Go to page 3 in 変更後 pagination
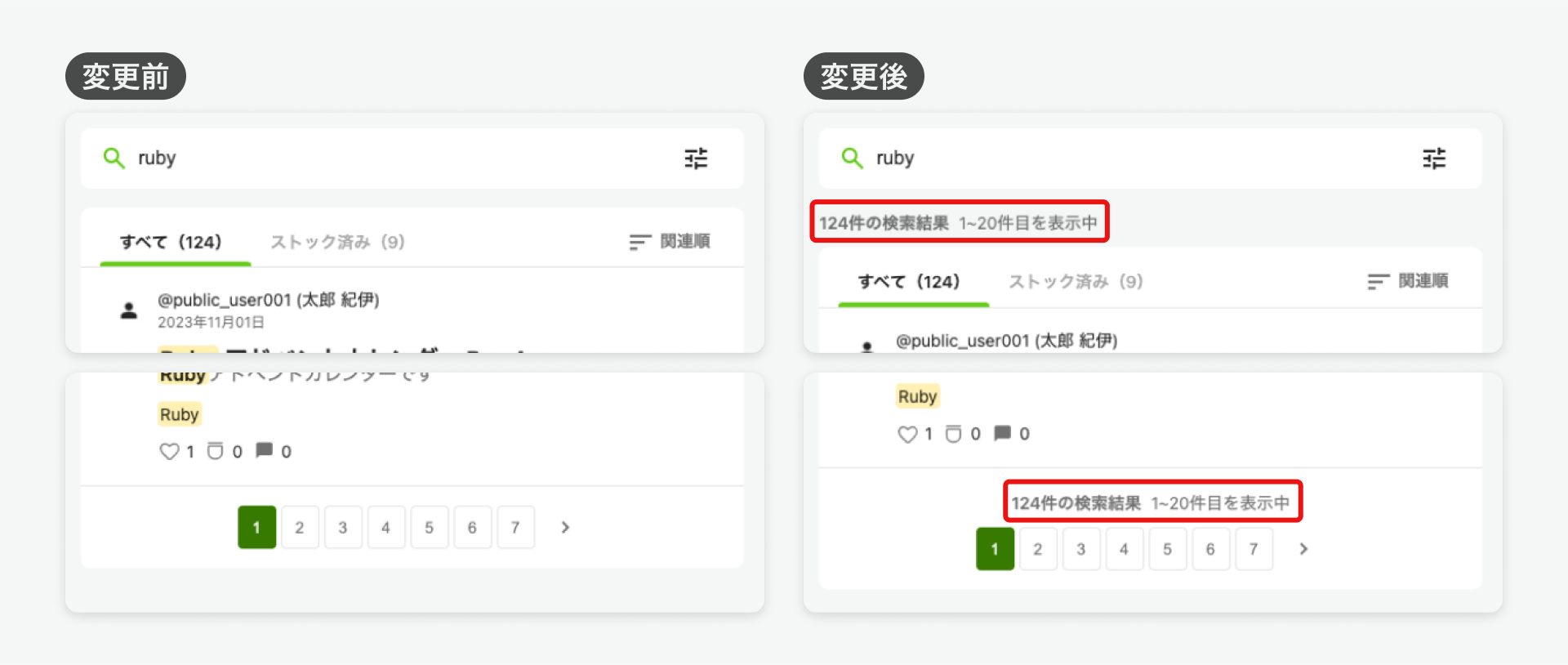Image resolution: width=1568 pixels, height=665 pixels. pyautogui.click(x=1081, y=549)
